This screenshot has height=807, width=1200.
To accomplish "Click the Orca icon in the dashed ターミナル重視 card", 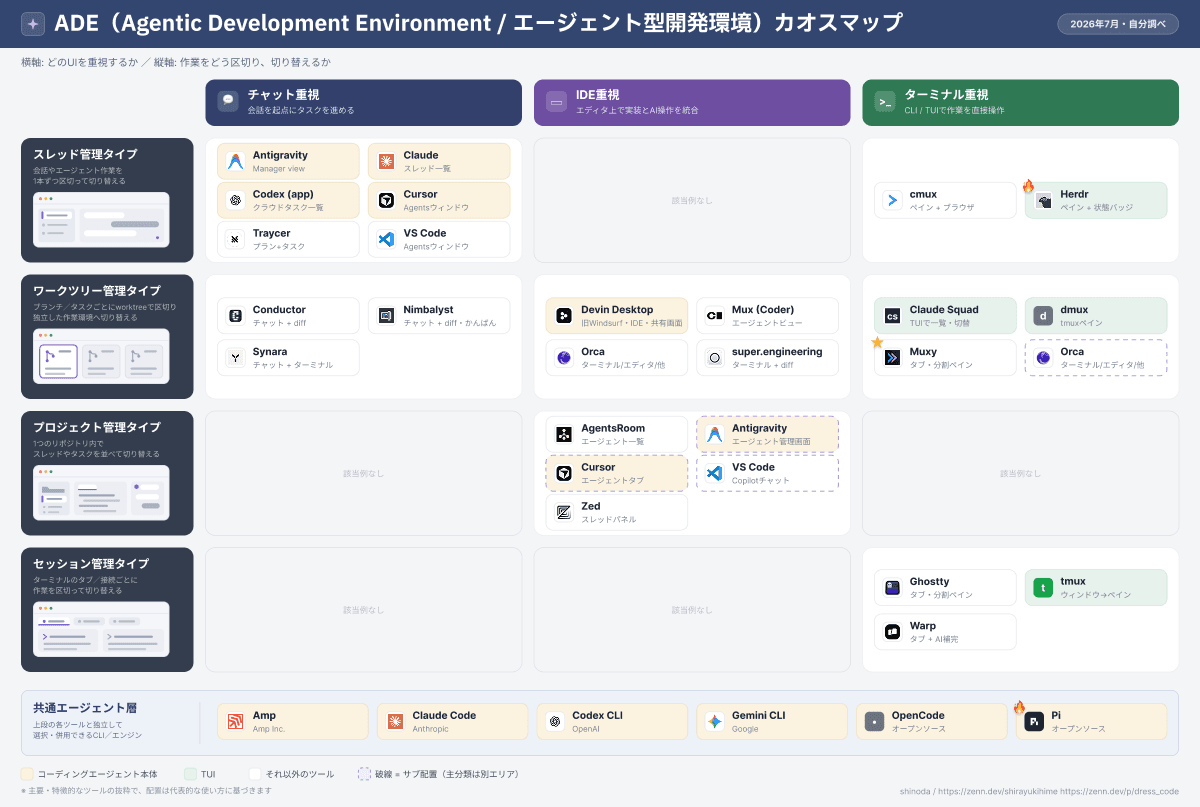I will click(x=1044, y=357).
